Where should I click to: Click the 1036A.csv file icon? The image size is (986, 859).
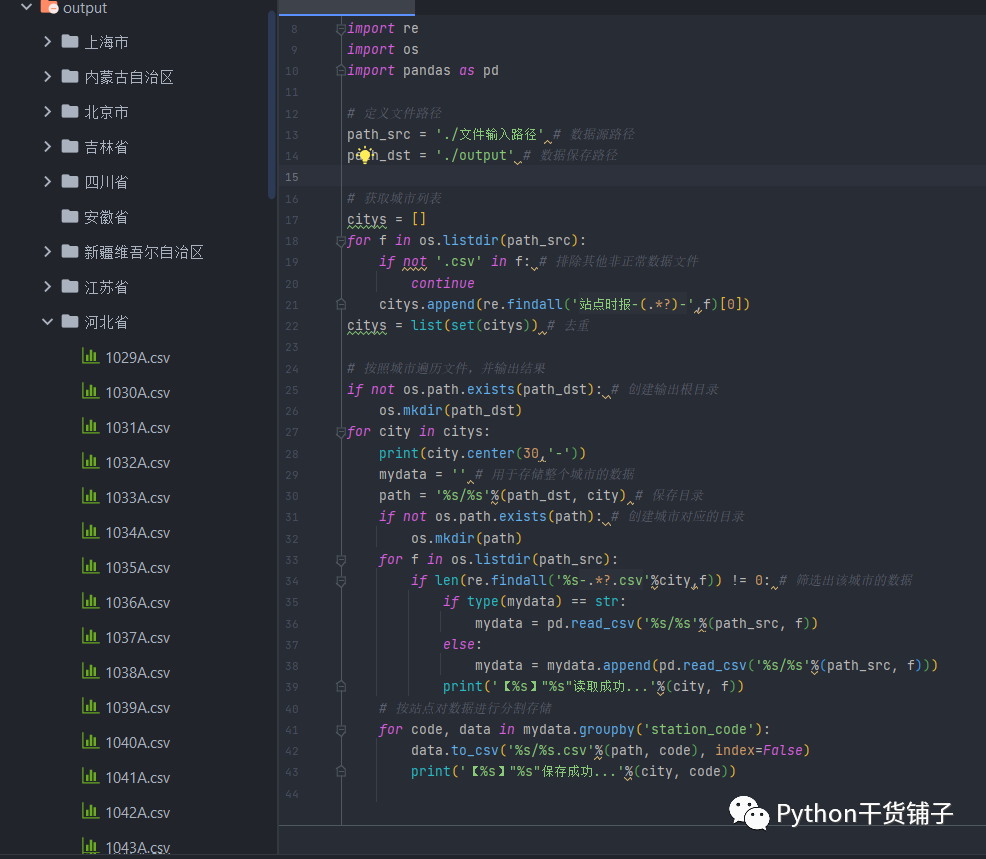tap(91, 602)
